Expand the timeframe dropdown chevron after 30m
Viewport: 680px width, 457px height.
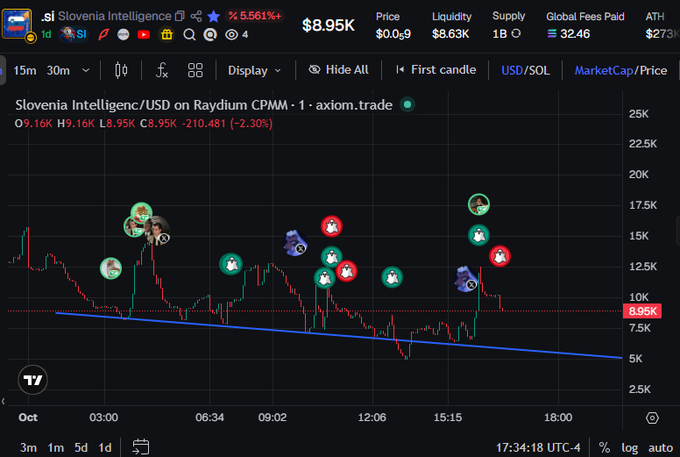pyautogui.click(x=86, y=70)
